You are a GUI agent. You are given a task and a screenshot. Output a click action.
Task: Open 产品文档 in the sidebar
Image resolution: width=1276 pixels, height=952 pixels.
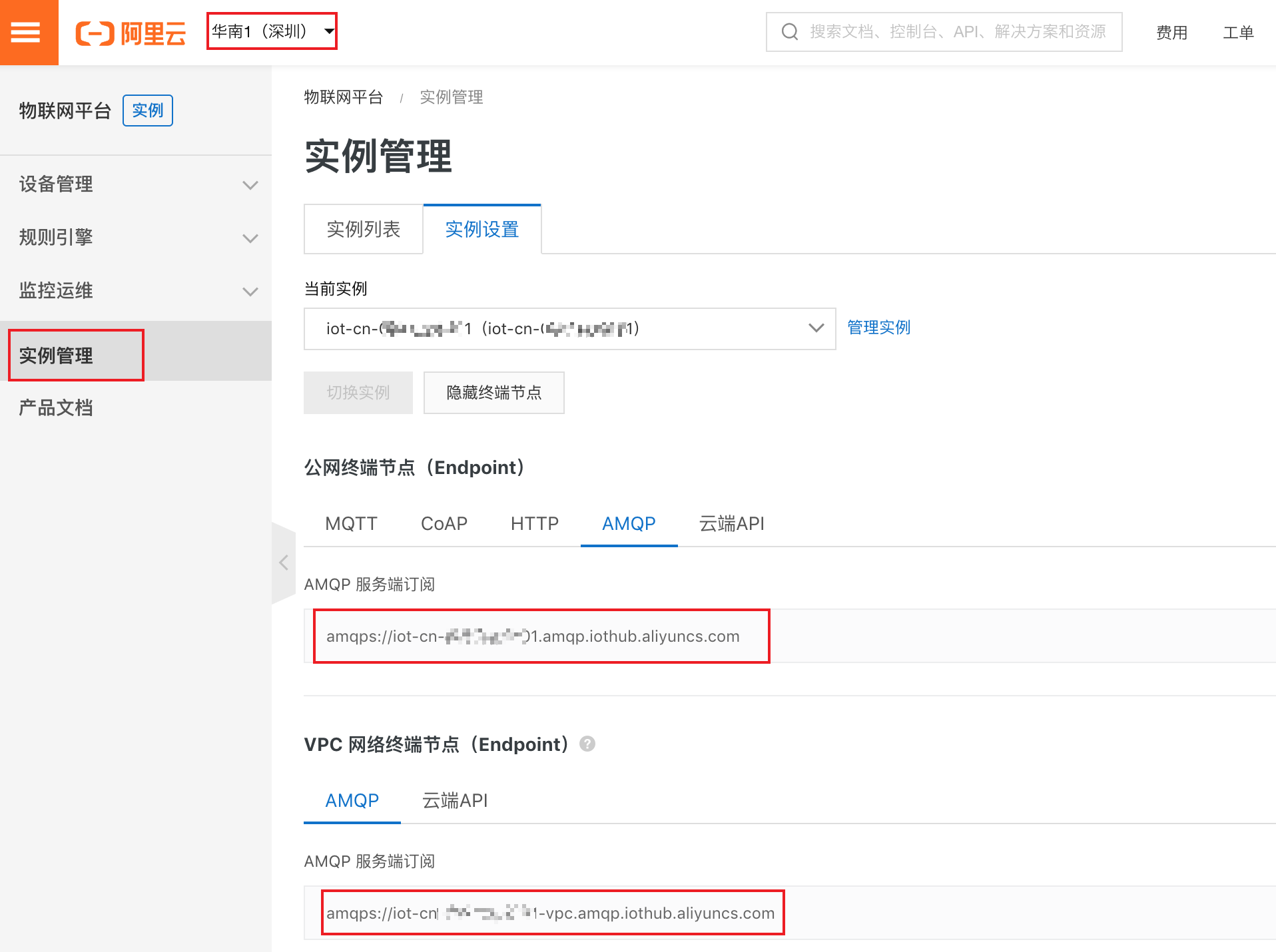[x=56, y=407]
